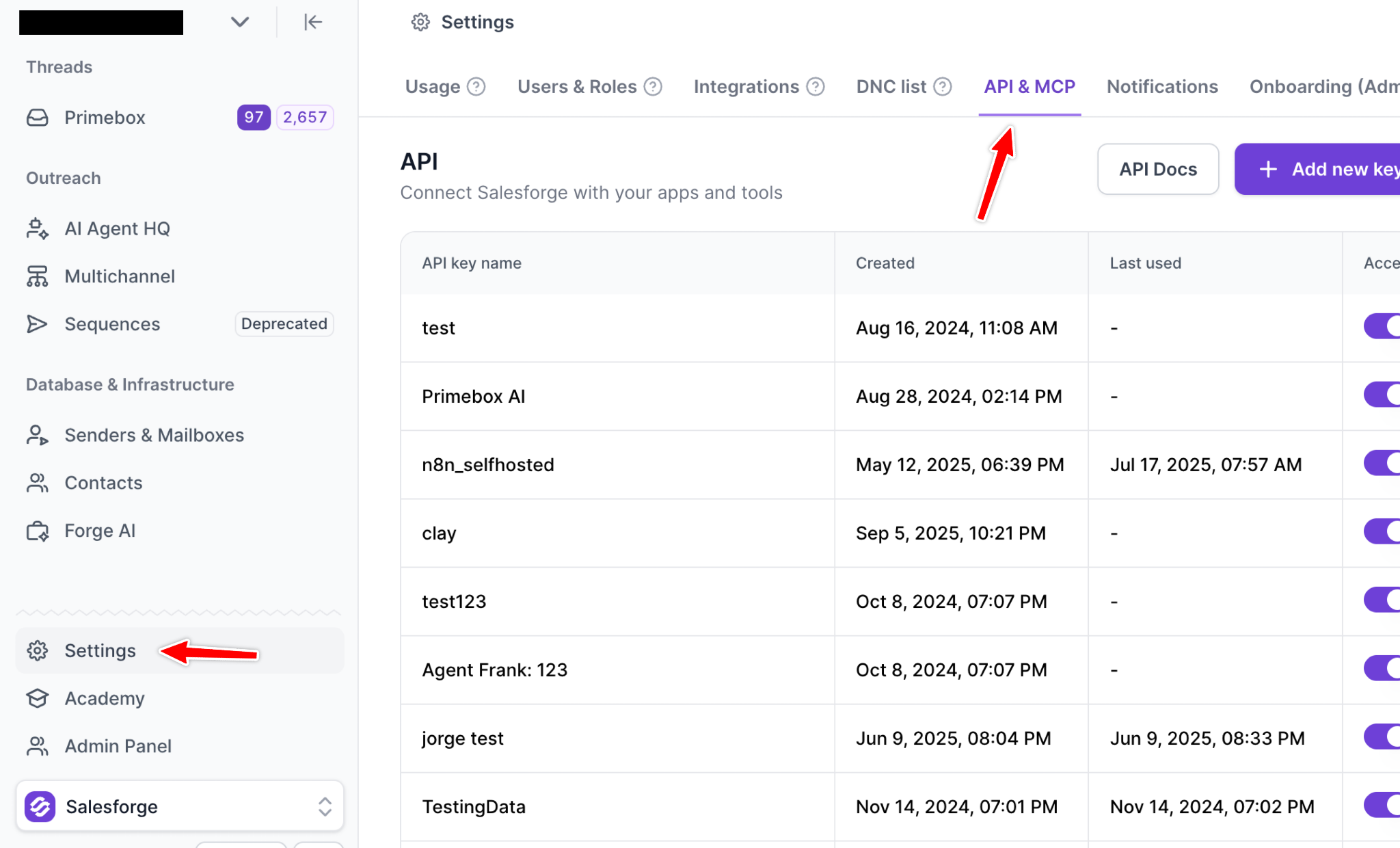Click help icon next to Integrations
The height and width of the screenshot is (848, 1400).
point(816,87)
